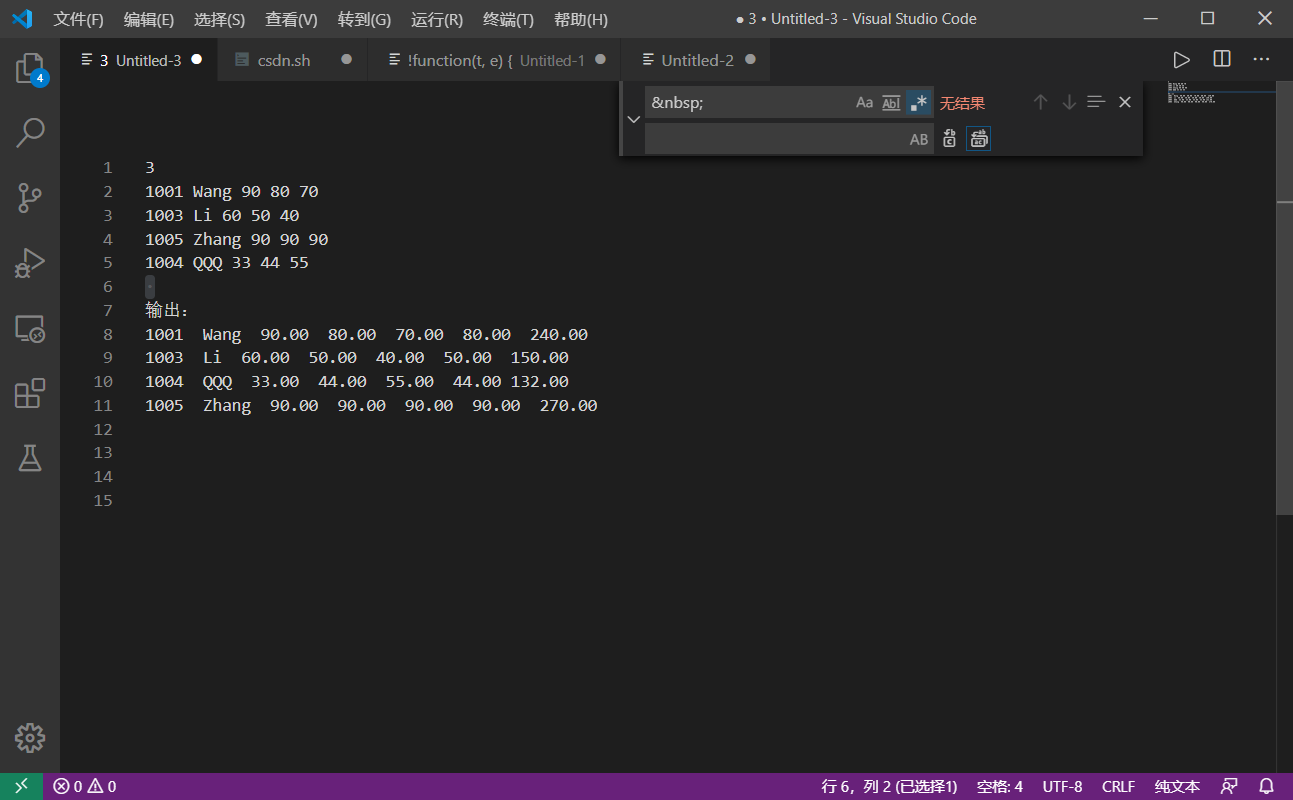Open the 终端(T) menu
Screen dimensions: 1293x800
point(508,19)
